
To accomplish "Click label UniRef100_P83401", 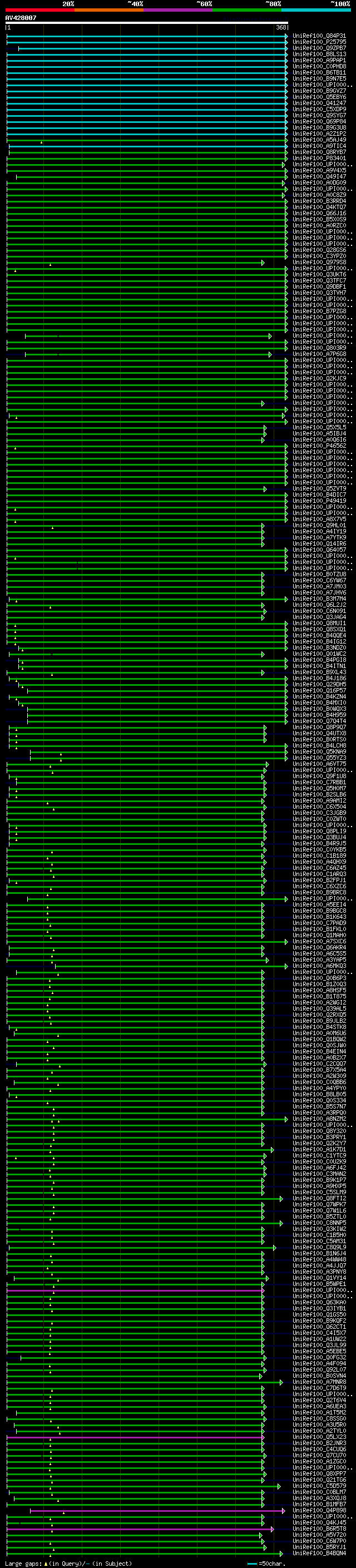I will tap(319, 159).
